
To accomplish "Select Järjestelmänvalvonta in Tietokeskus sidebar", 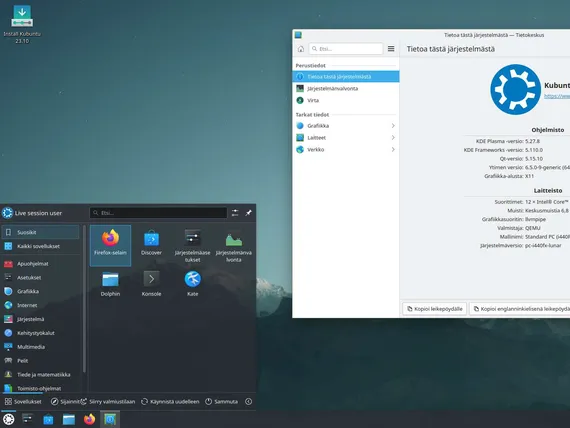I will [346, 88].
